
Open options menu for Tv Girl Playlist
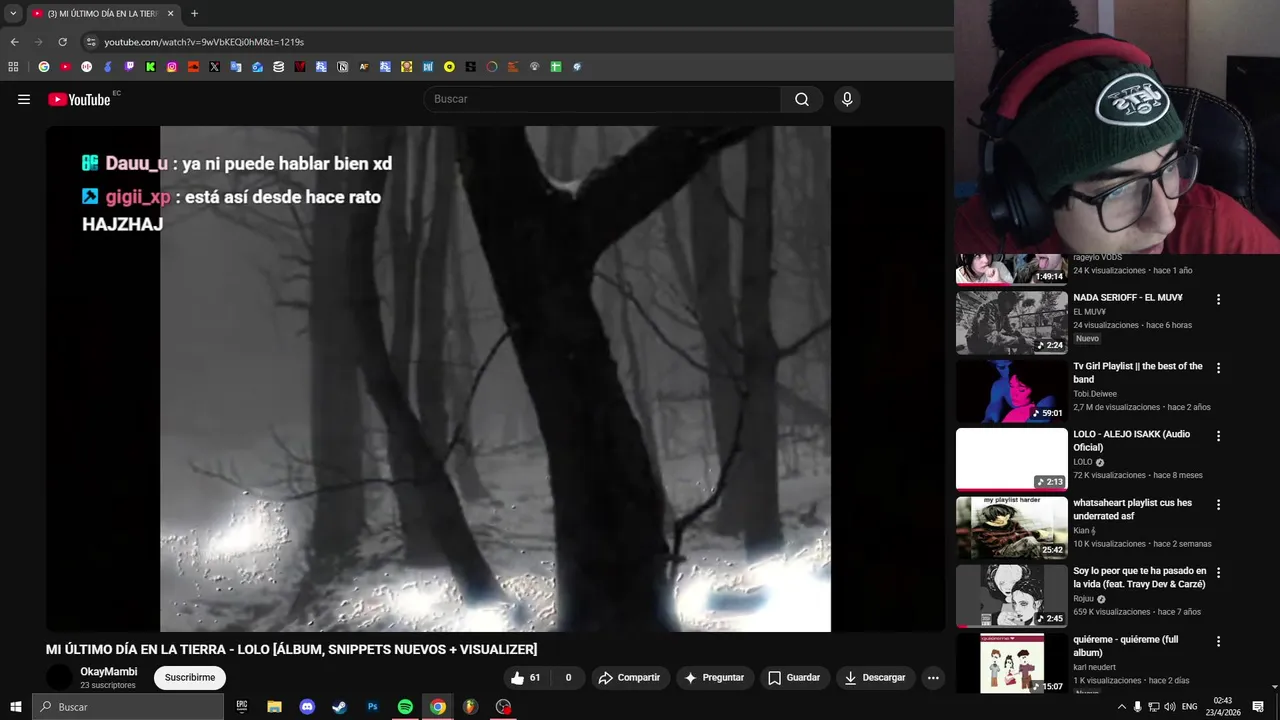pos(1218,368)
